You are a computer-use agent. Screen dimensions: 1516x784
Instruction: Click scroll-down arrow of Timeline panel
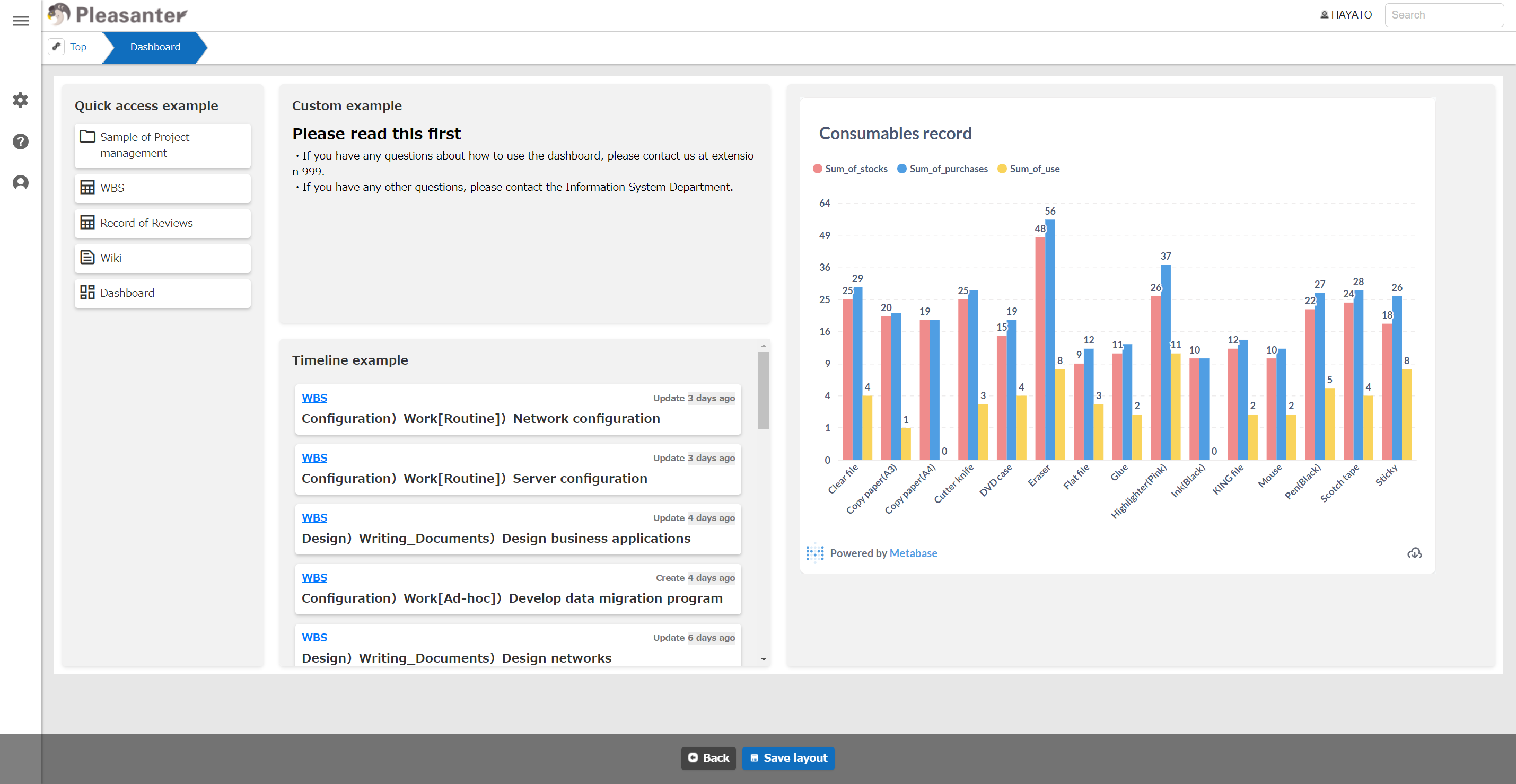point(763,659)
